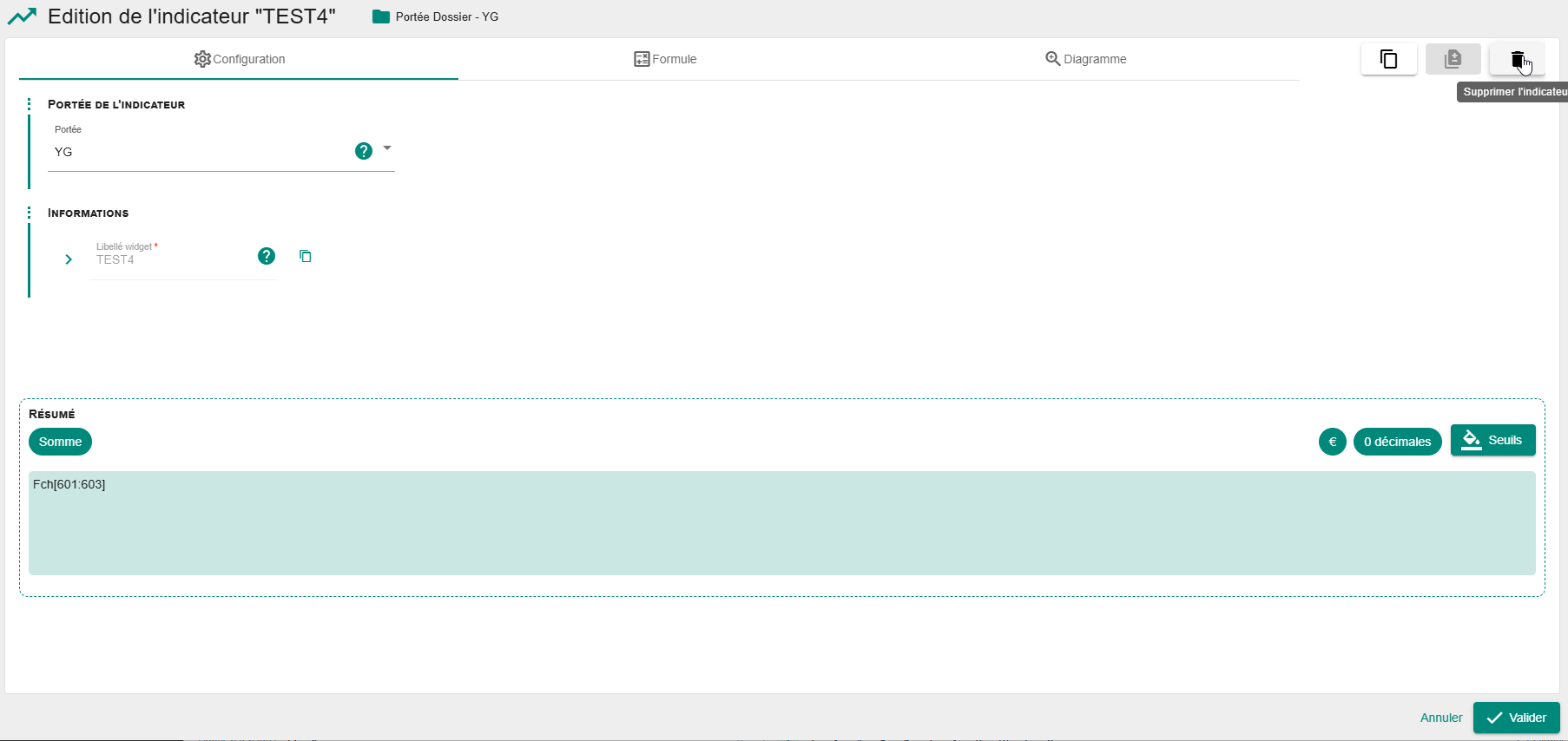Viewport: 1568px width, 741px height.
Task: Select the Configuration tab
Action: pos(239,59)
